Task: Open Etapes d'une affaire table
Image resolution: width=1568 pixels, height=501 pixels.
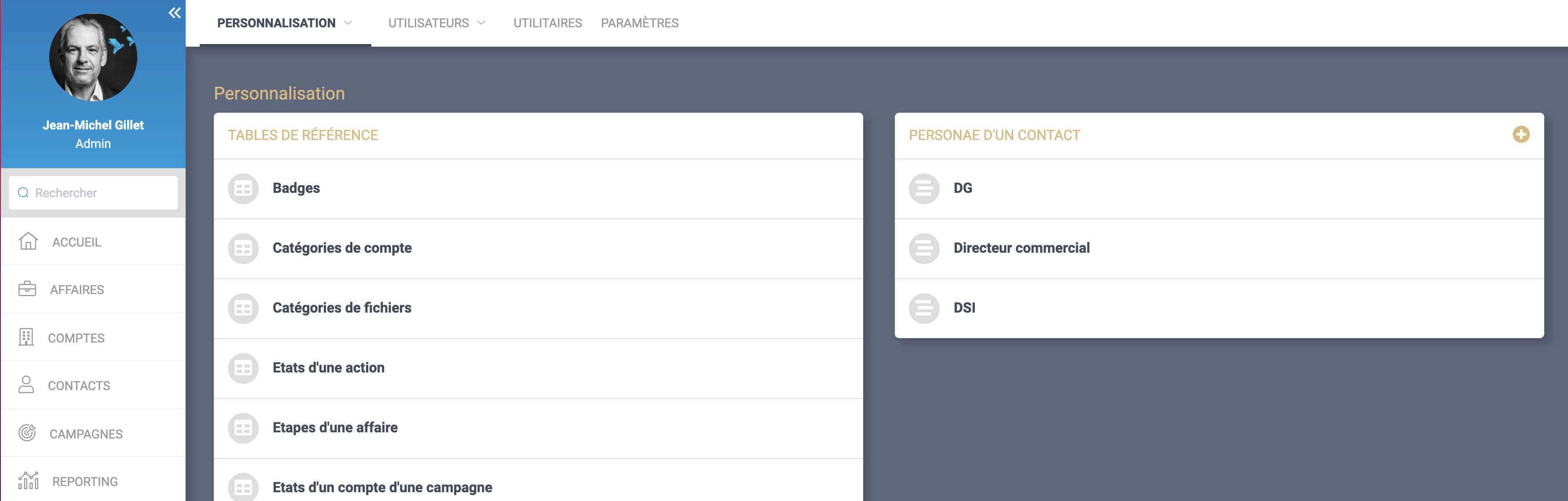Action: tap(335, 428)
